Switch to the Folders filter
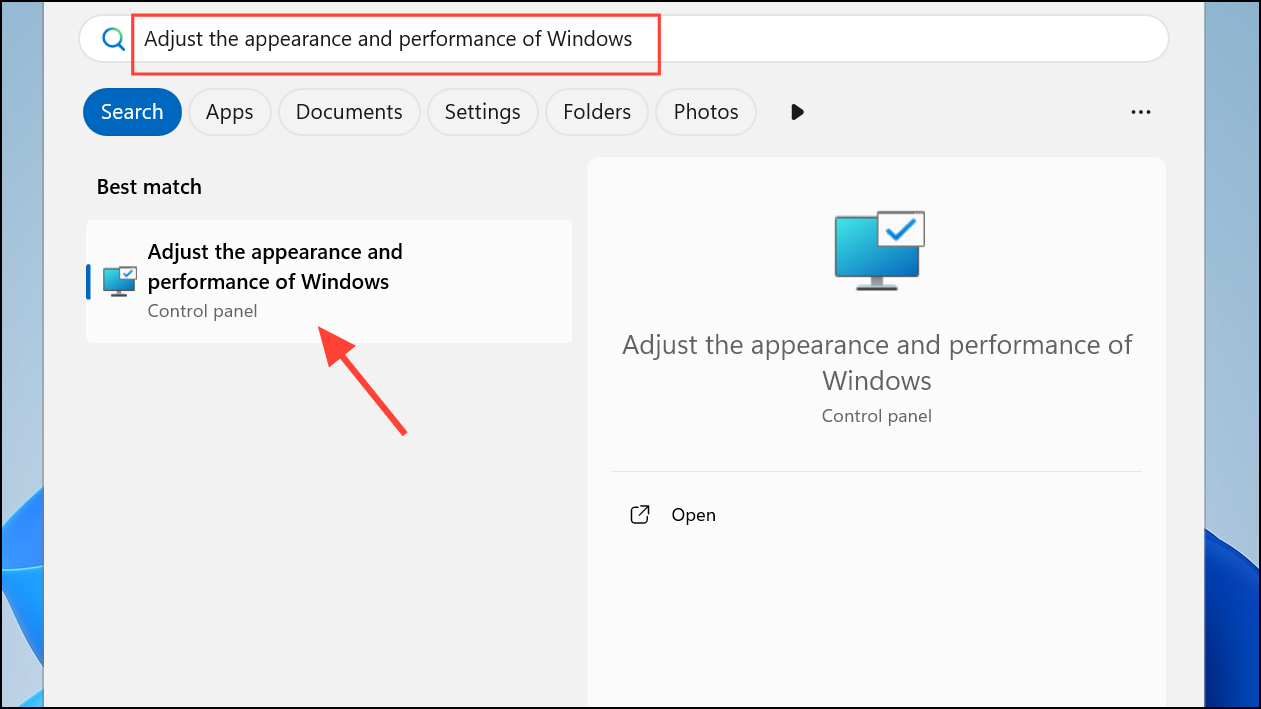1261x709 pixels. pos(596,112)
